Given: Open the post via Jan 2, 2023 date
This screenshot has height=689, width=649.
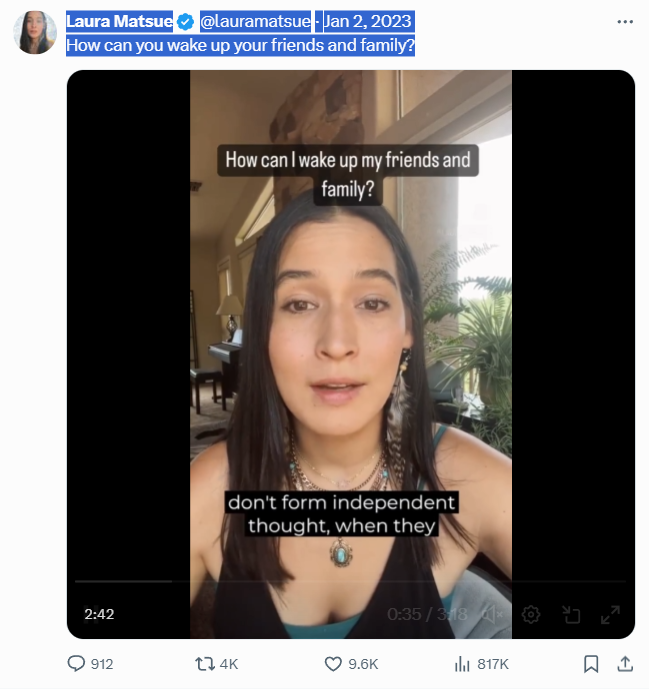Looking at the screenshot, I should pyautogui.click(x=368, y=21).
